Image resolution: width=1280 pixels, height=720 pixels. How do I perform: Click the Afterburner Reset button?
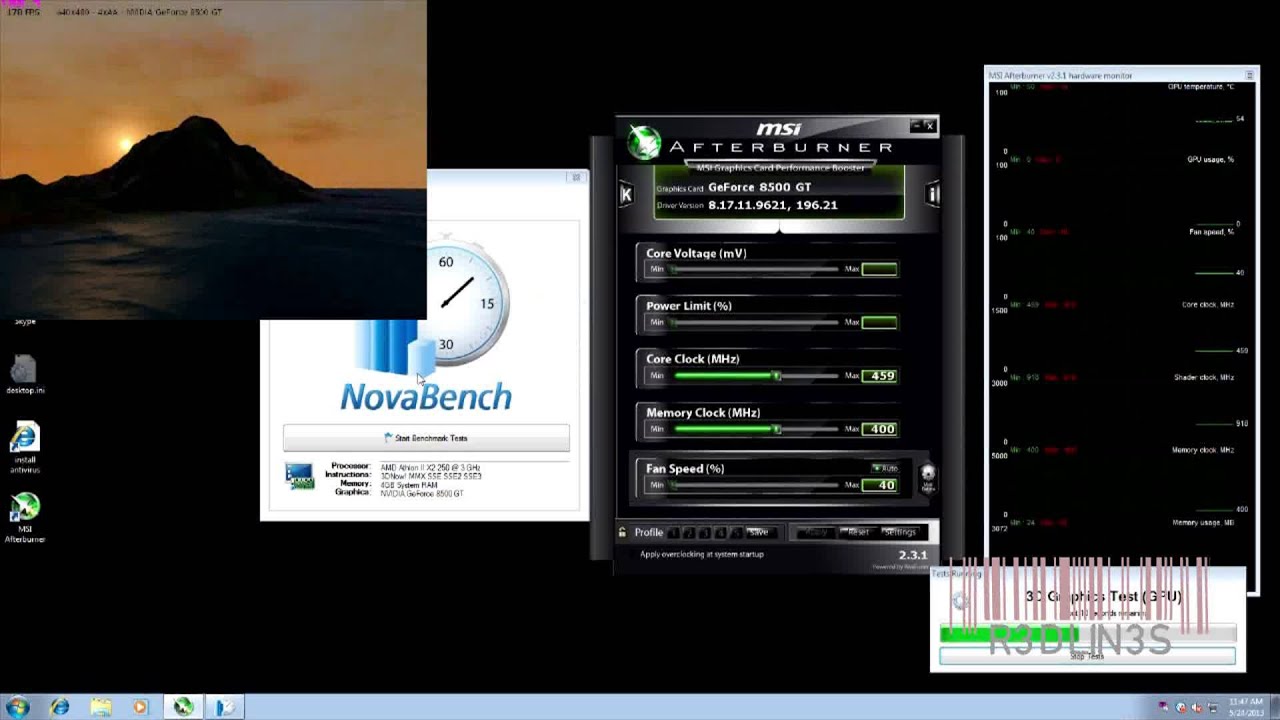point(858,532)
